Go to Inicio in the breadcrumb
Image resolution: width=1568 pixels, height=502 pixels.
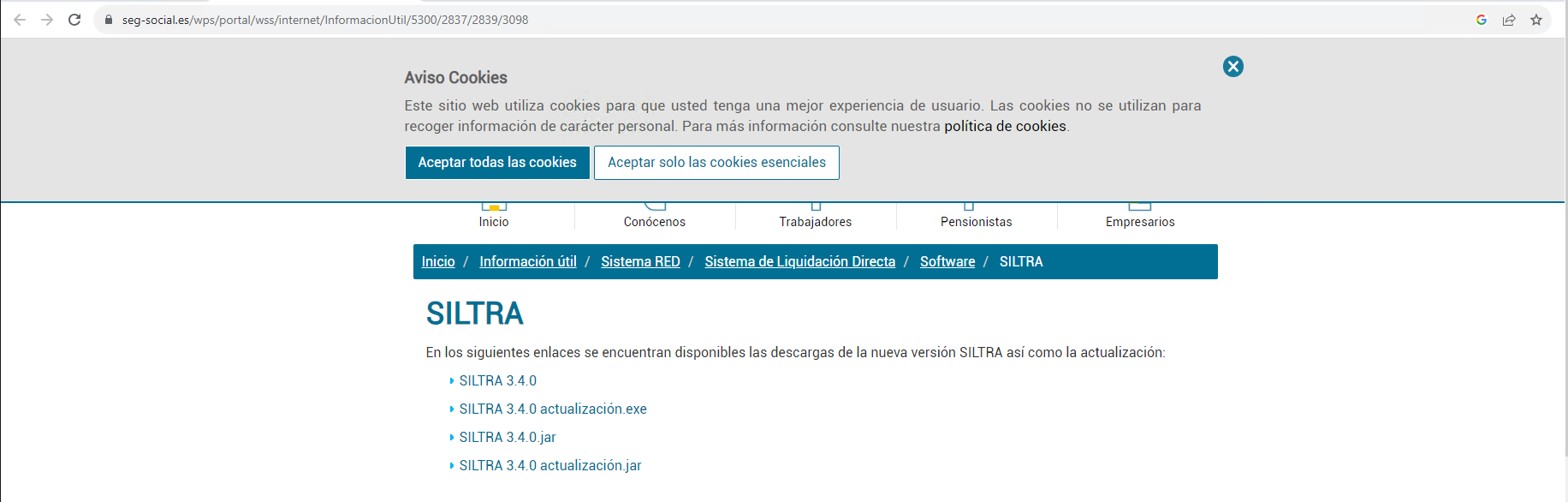tap(438, 262)
